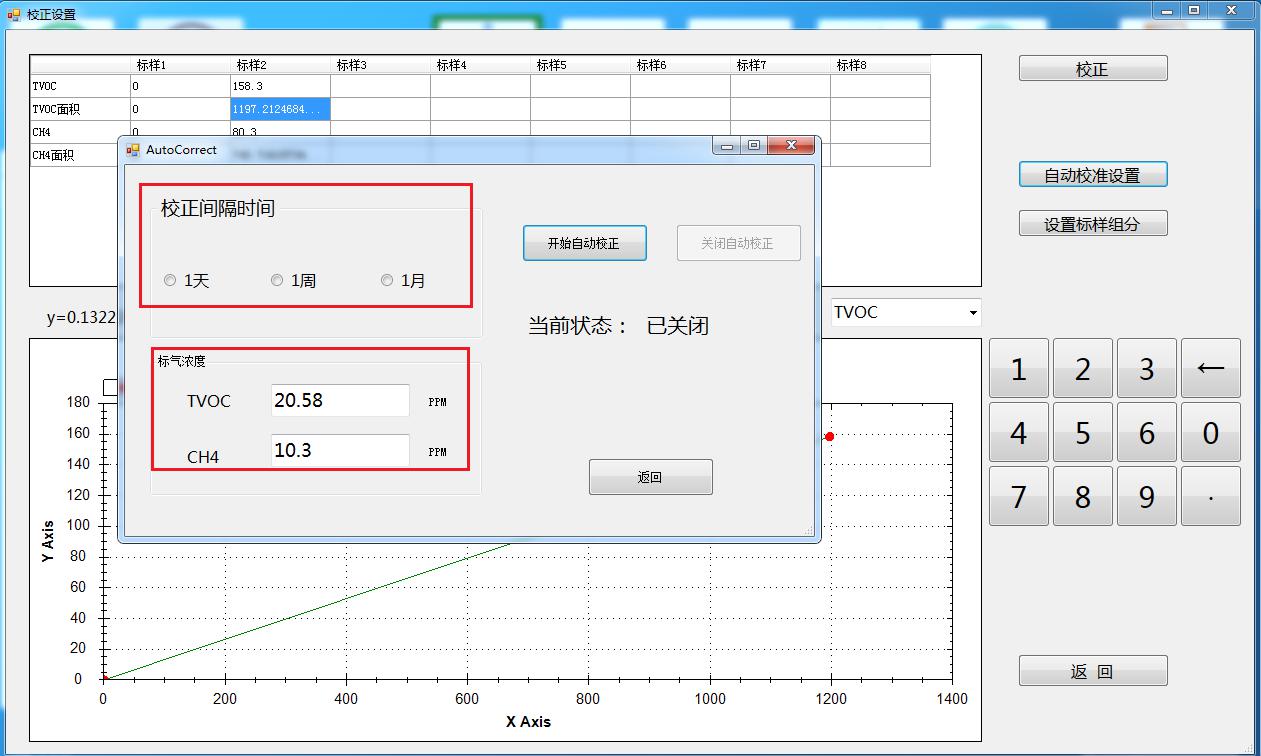Select the 1天 interval radio button

170,281
